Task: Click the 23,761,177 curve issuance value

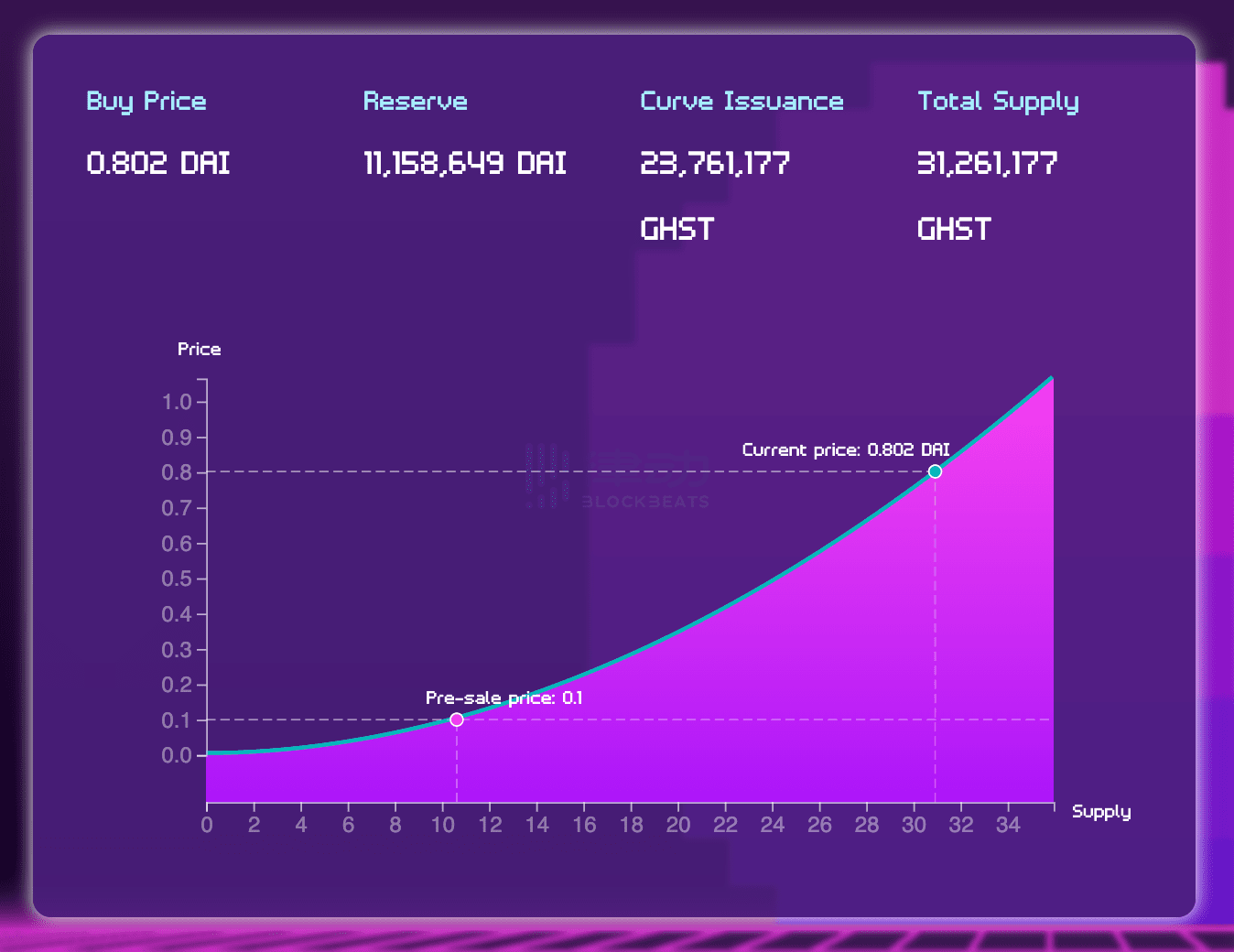Action: 715,163
